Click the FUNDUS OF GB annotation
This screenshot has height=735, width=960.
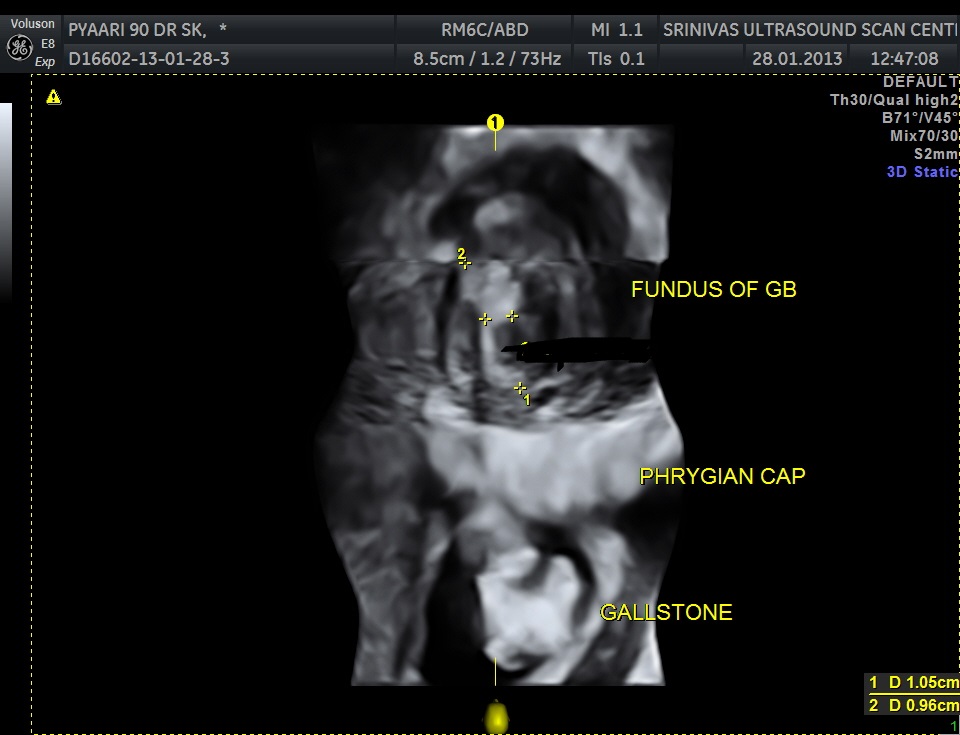[713, 290]
